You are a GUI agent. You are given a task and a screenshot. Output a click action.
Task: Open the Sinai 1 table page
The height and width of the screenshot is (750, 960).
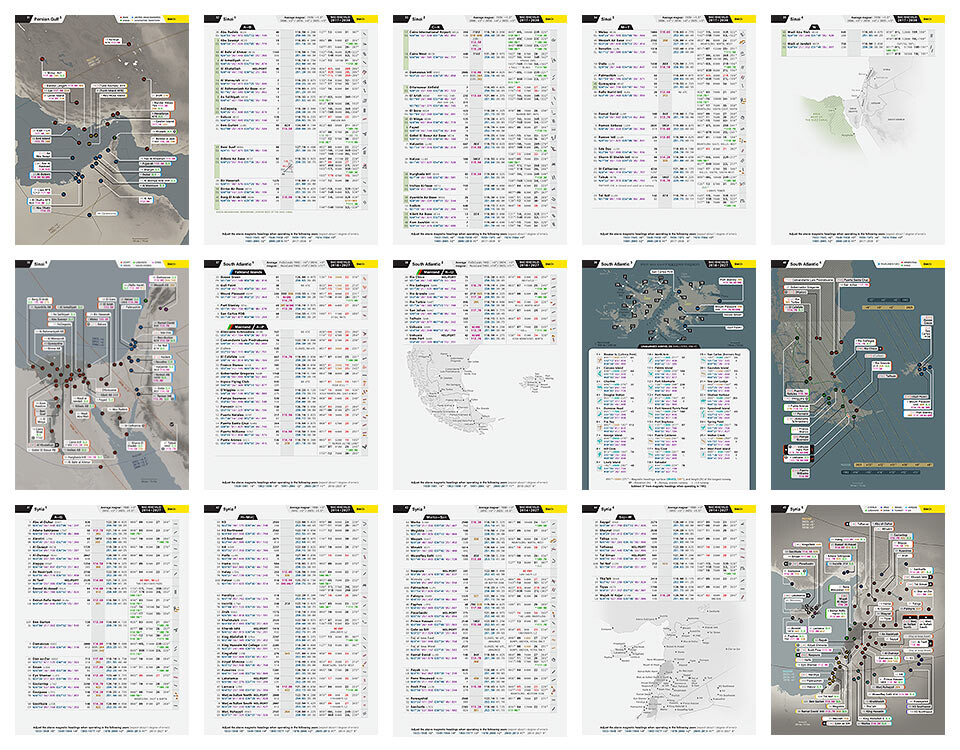coord(291,130)
